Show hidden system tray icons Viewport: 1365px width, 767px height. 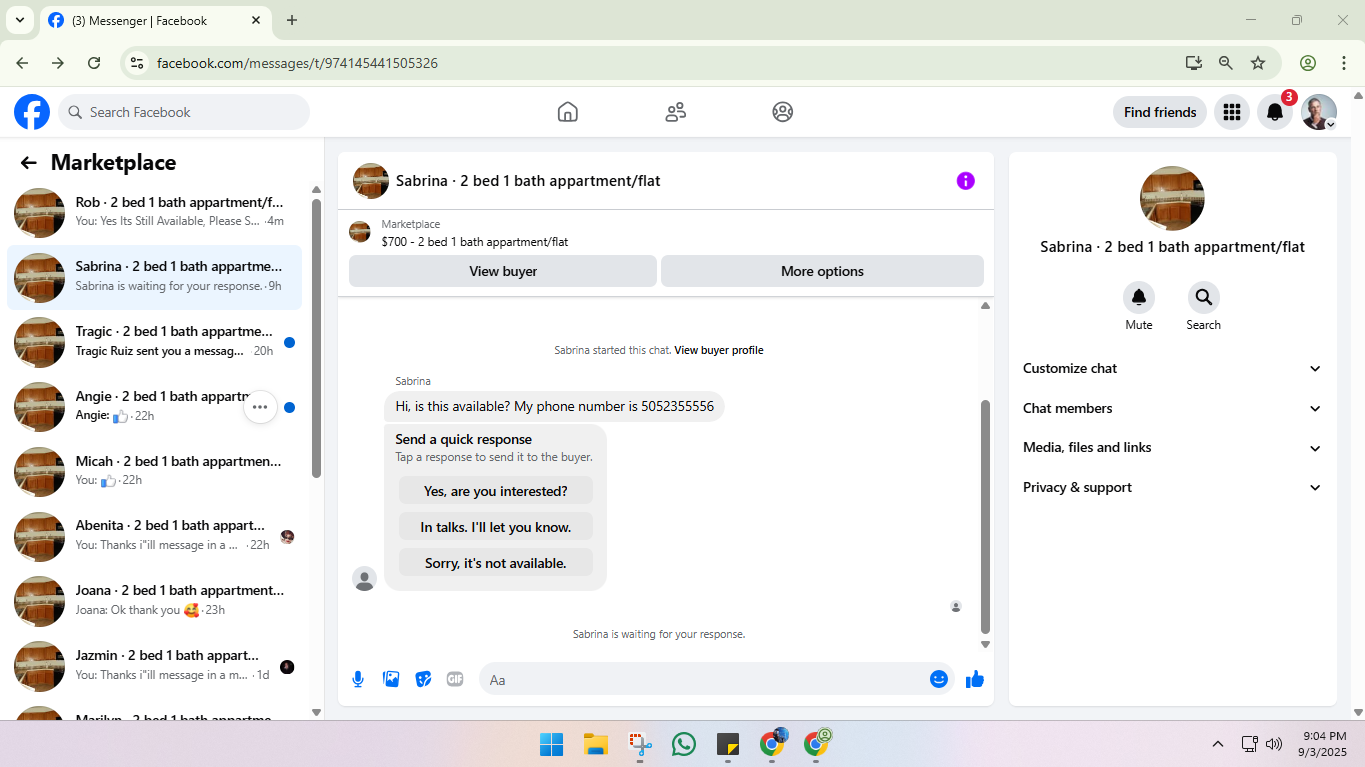(1218, 744)
